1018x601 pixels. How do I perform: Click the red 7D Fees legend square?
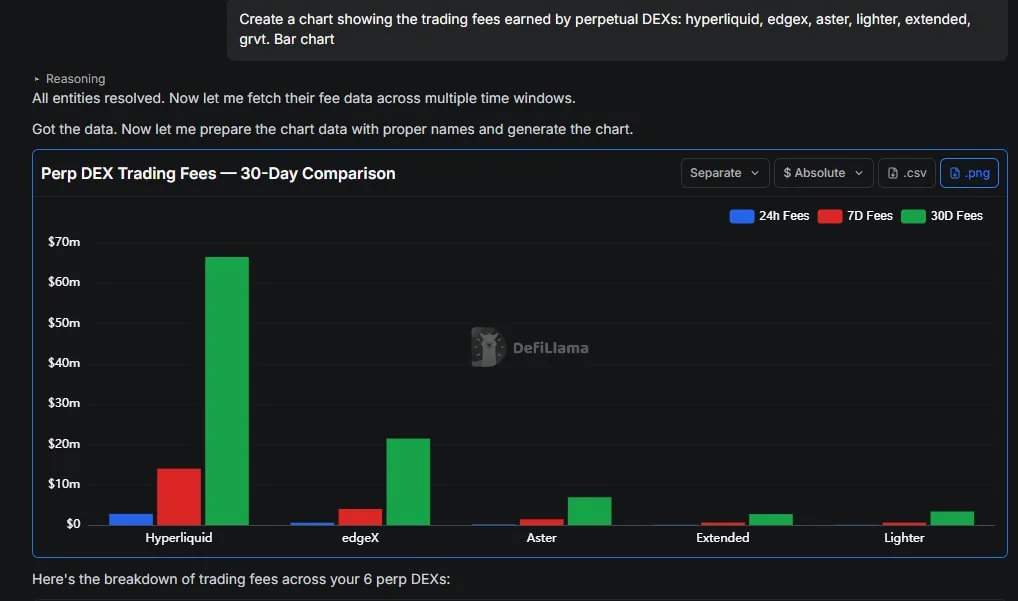(830, 215)
